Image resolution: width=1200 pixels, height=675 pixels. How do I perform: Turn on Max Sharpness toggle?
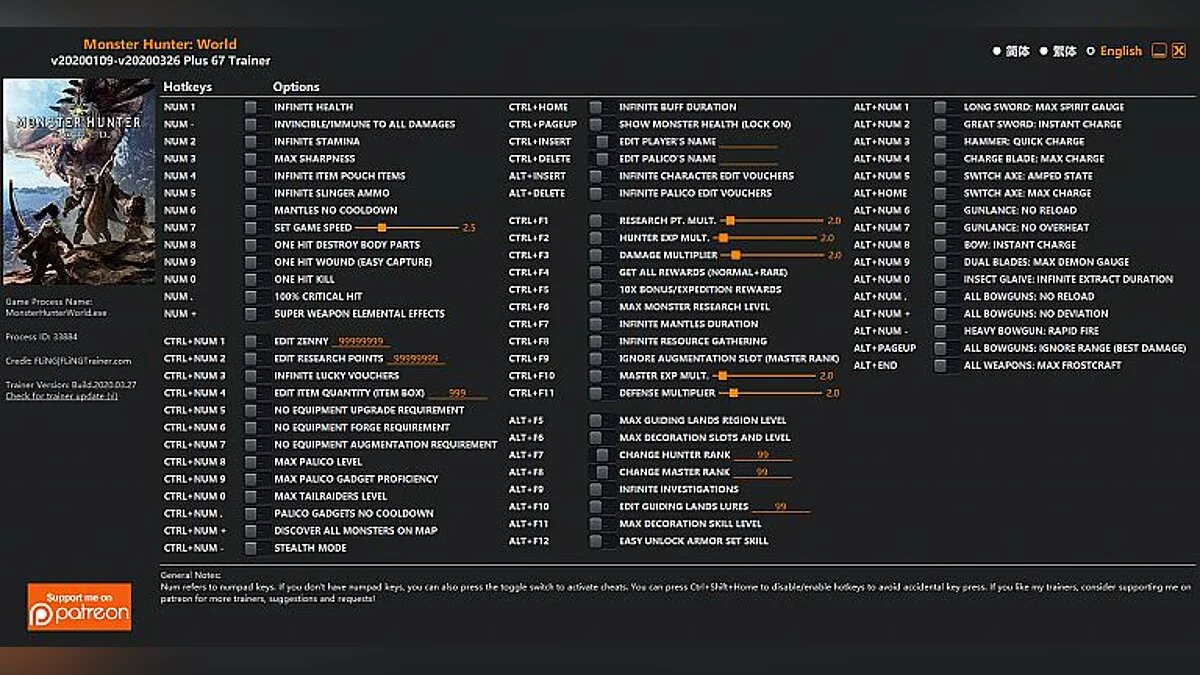251,159
